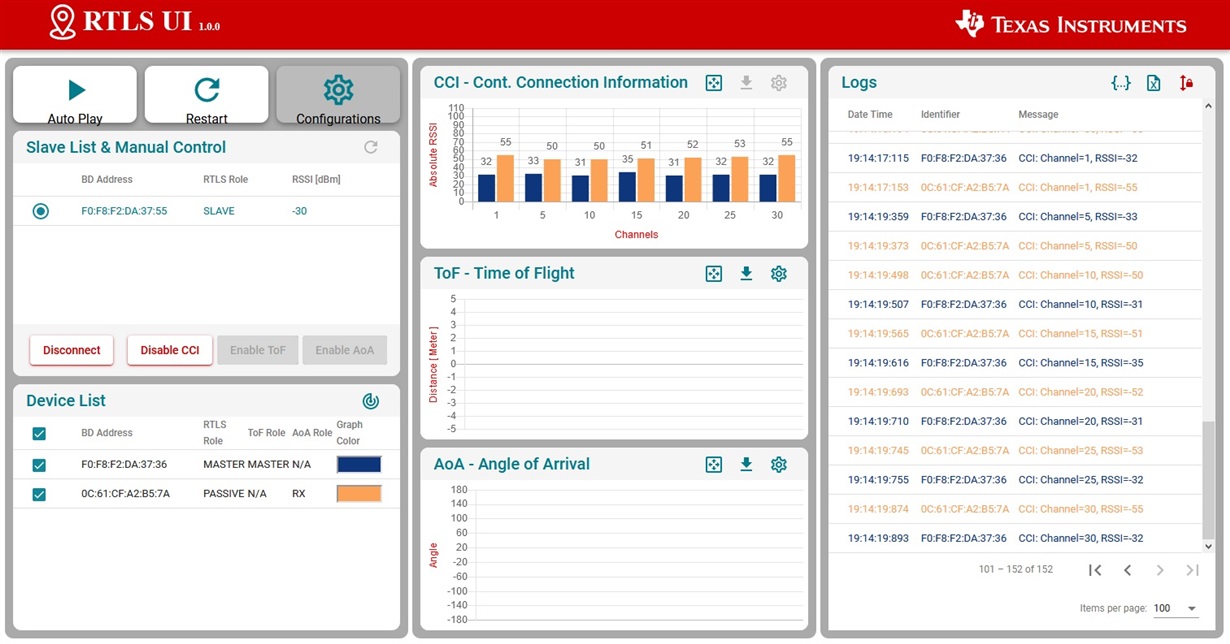Click the blue bar for channel 15
This screenshot has height=644, width=1230.
(627, 187)
